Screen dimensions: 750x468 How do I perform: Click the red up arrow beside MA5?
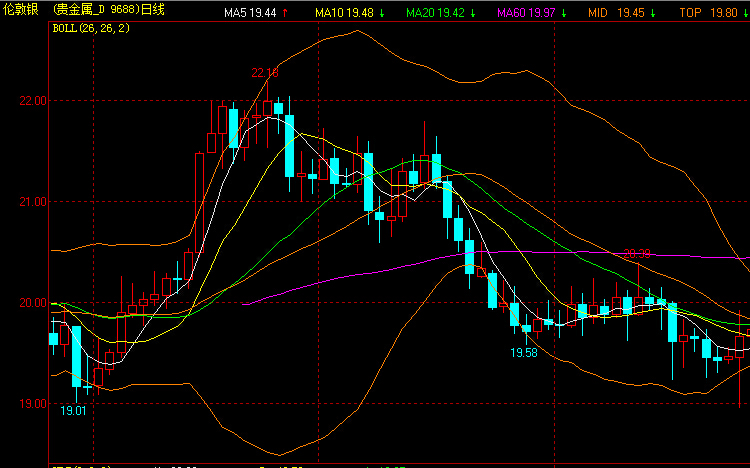pos(285,13)
